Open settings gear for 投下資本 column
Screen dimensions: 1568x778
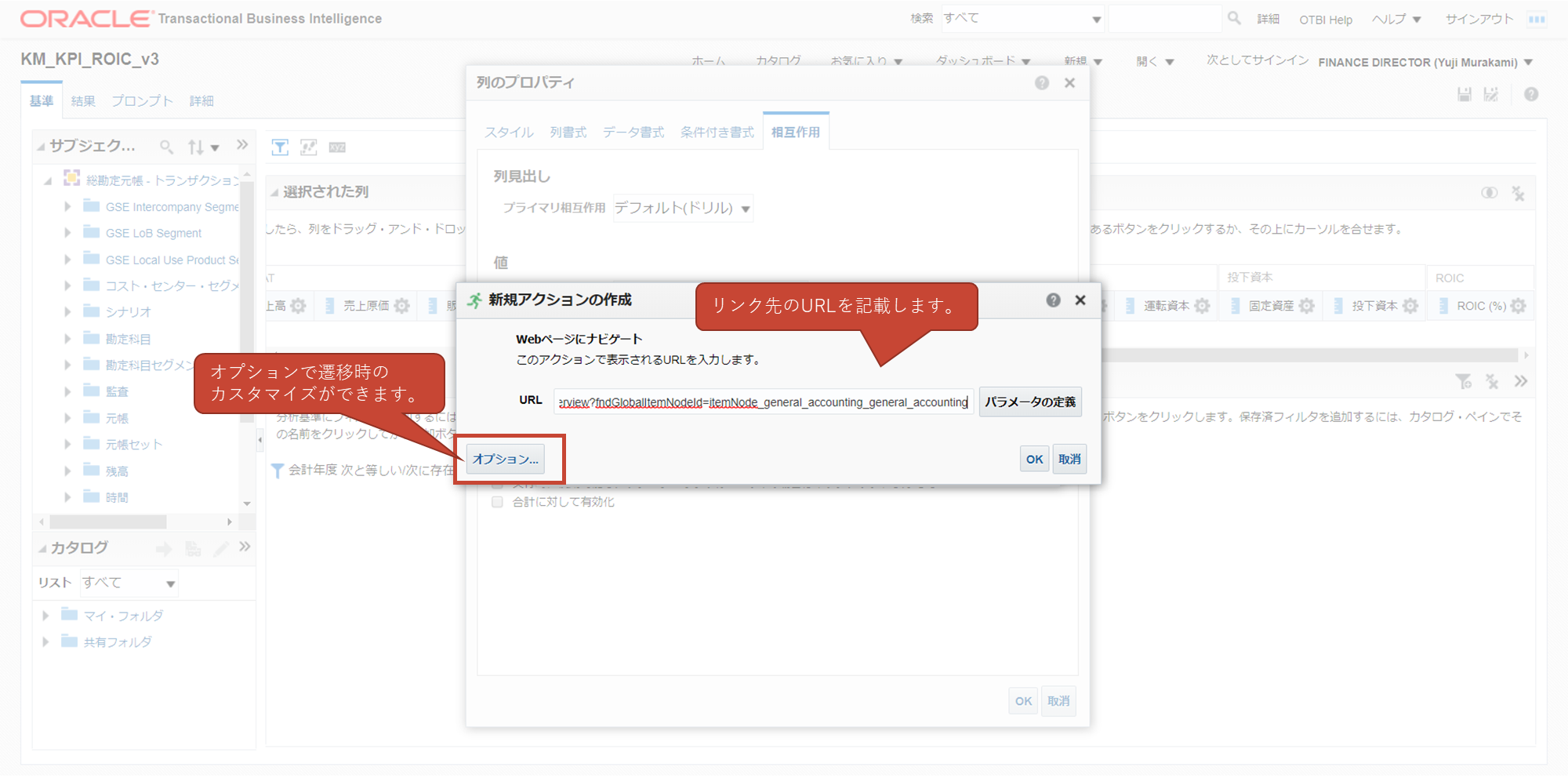pos(1410,306)
